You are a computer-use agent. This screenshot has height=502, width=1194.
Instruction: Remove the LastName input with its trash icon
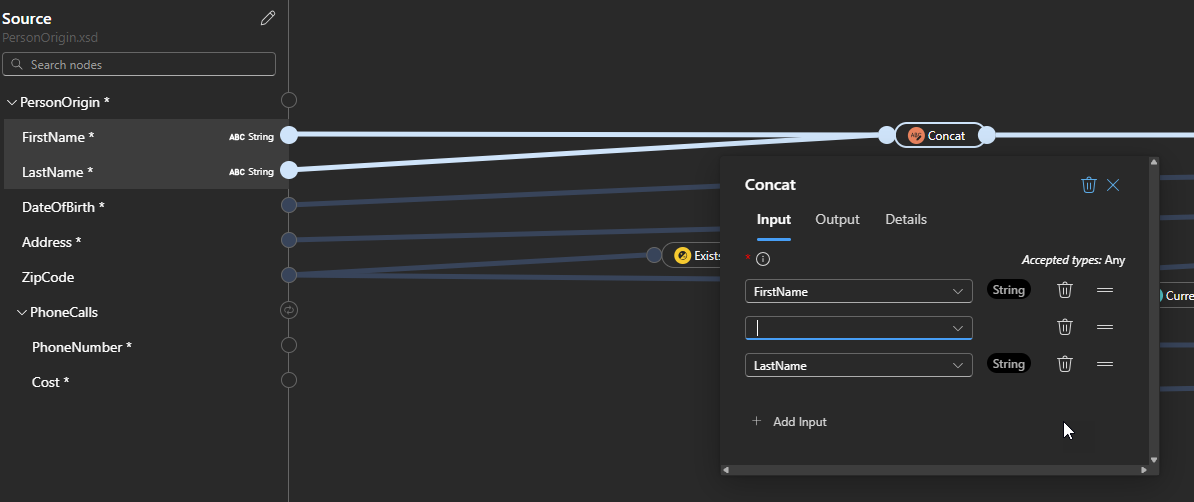pos(1065,364)
